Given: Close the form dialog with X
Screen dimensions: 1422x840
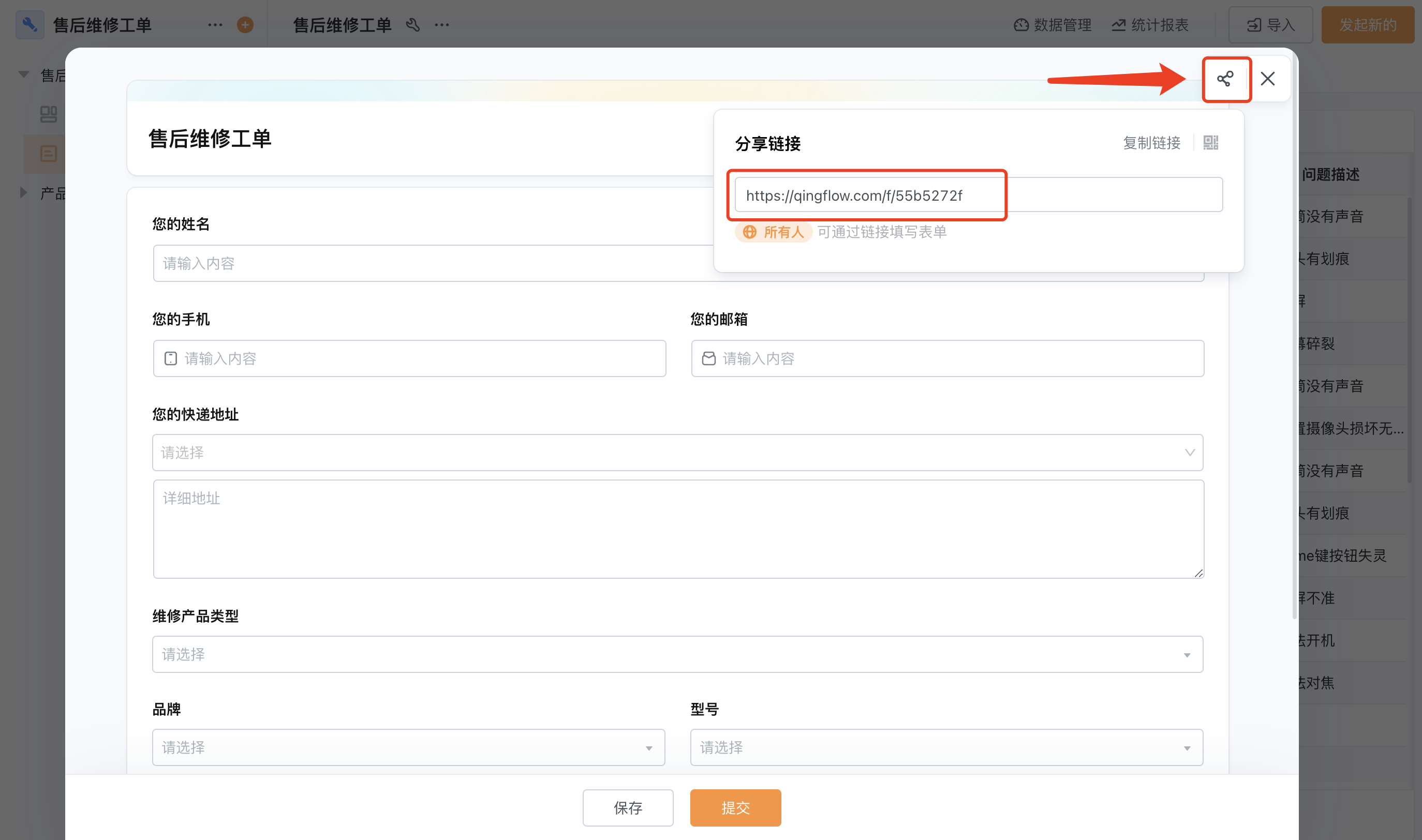Looking at the screenshot, I should (x=1267, y=79).
